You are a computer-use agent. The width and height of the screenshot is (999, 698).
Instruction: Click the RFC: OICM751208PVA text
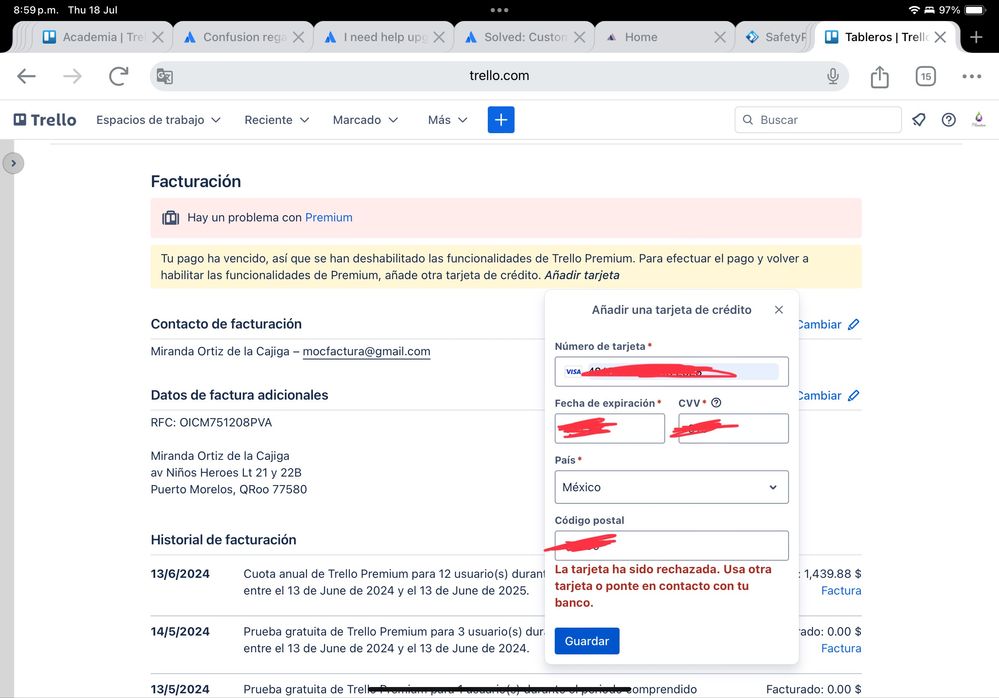[x=212, y=423]
